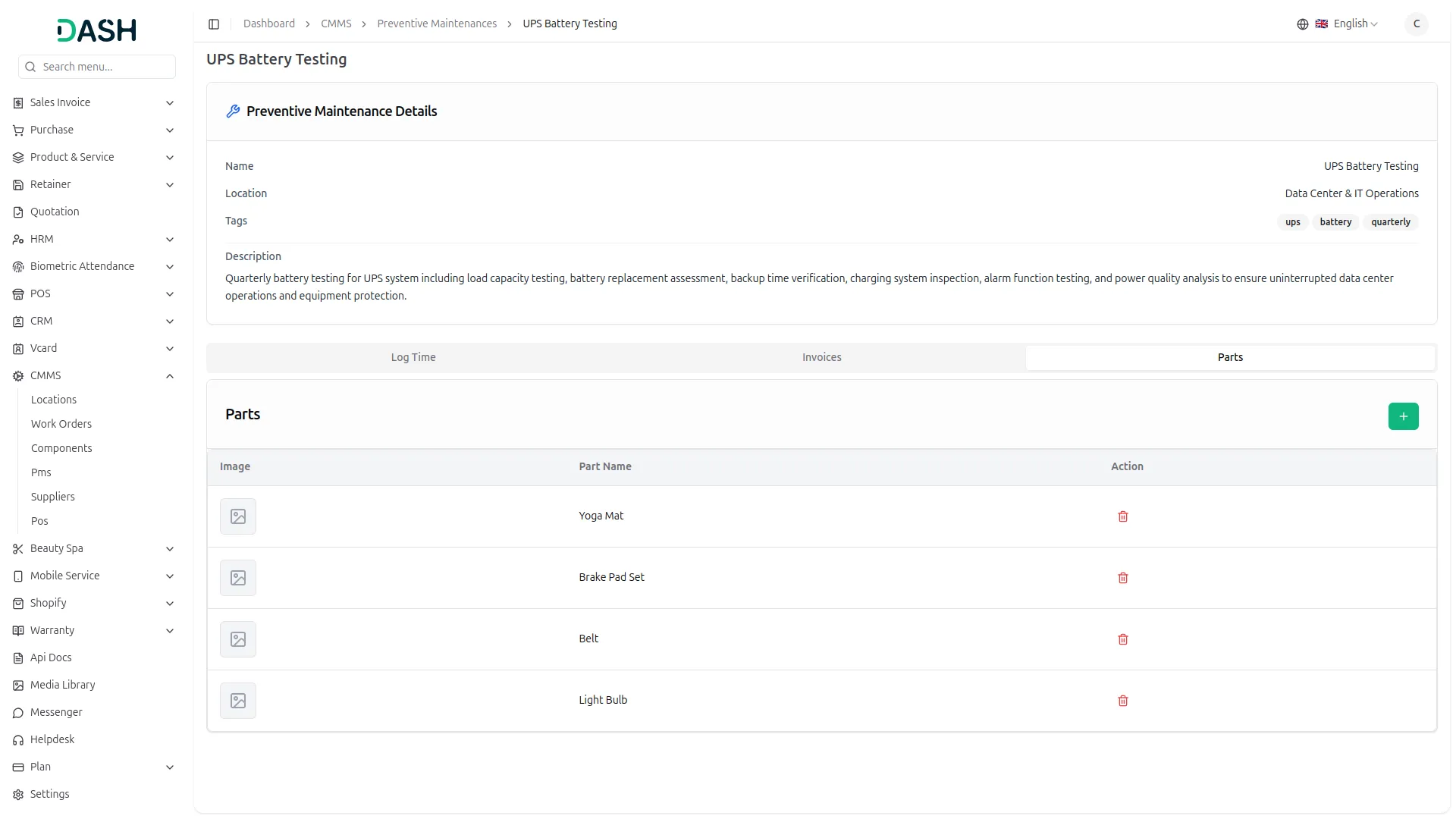Go to Preventive Maintenances breadcrumb
The image size is (1456, 819).
point(436,24)
